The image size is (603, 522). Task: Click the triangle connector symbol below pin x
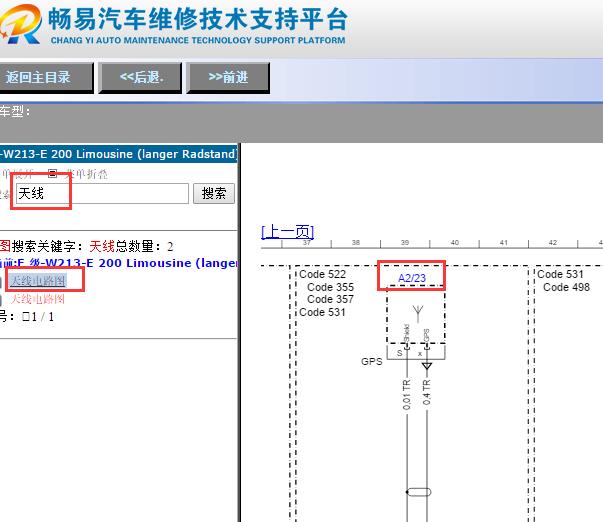427,365
